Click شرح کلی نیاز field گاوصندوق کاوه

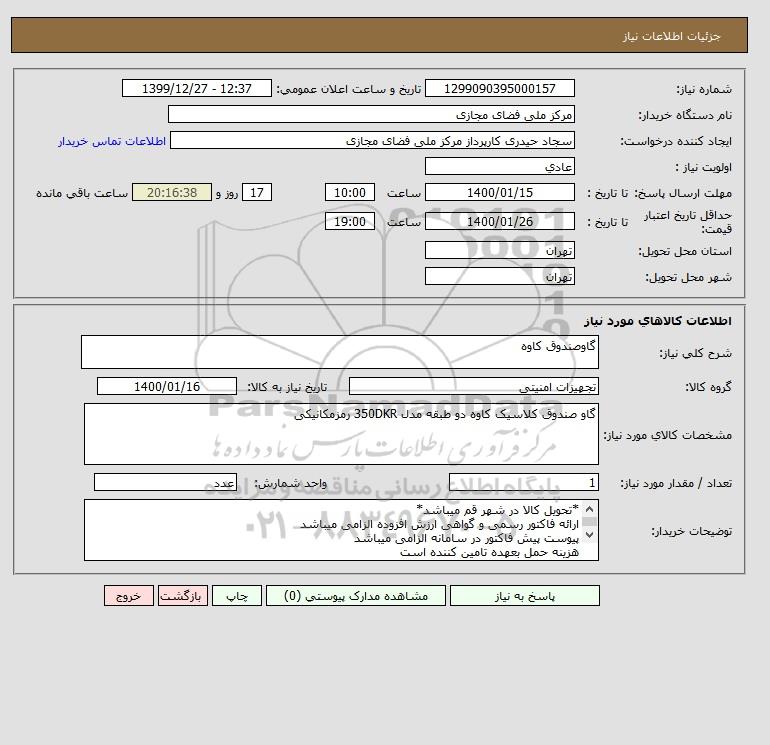[x=340, y=352]
